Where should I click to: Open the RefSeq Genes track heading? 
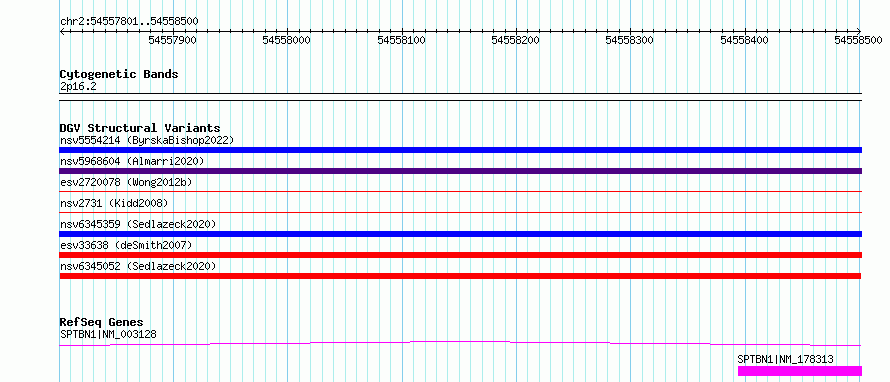(101, 322)
